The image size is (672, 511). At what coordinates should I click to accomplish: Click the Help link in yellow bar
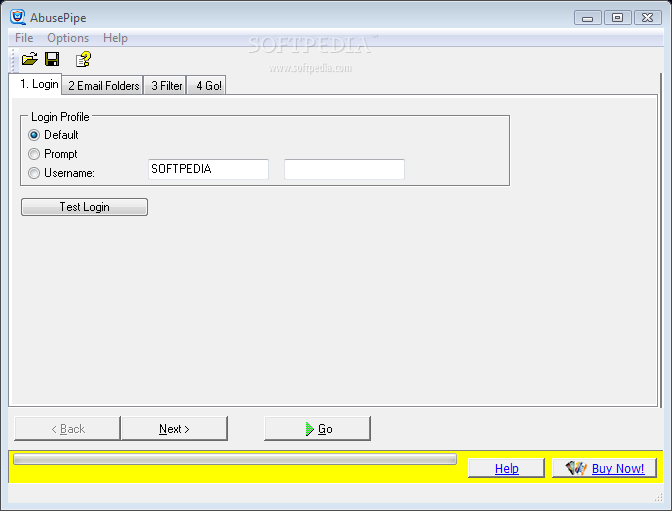click(x=506, y=468)
